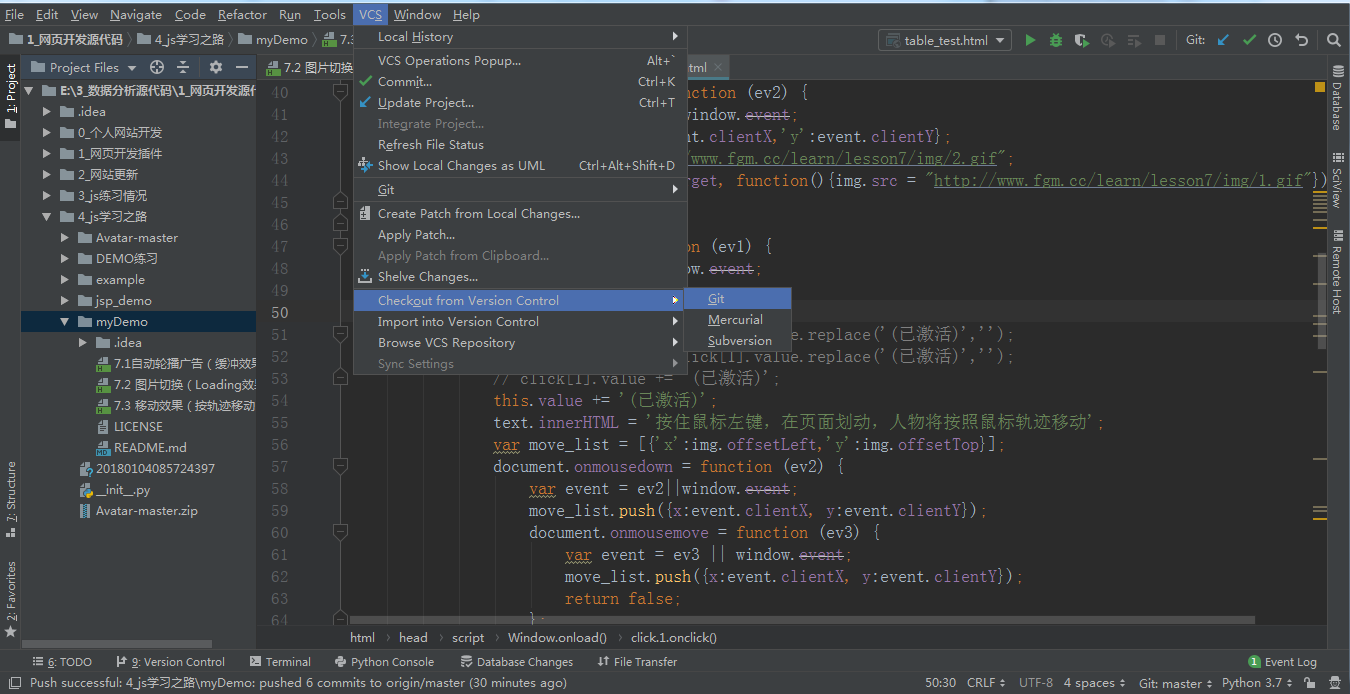Run table_test.html with Coverage

click(1080, 39)
